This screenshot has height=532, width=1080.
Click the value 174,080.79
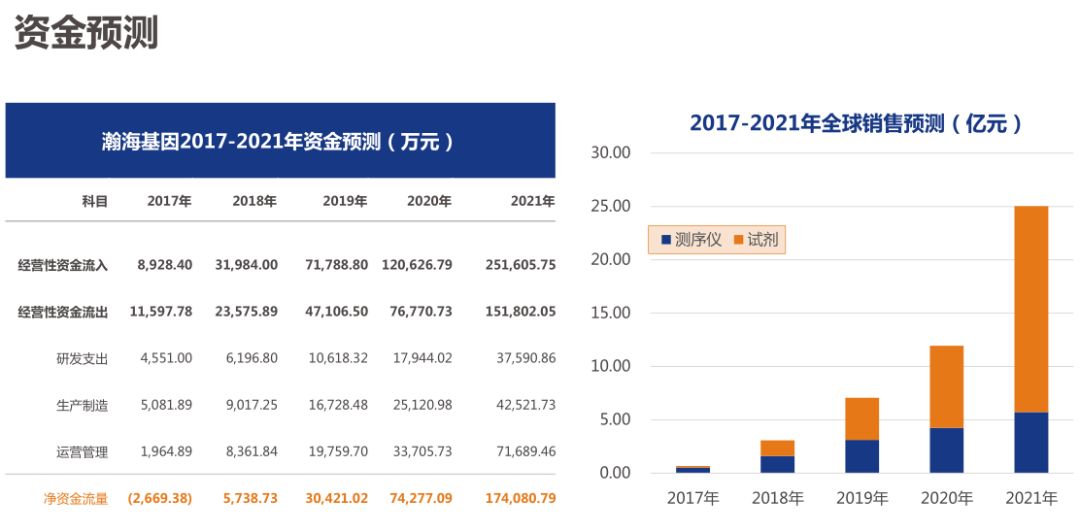point(520,498)
